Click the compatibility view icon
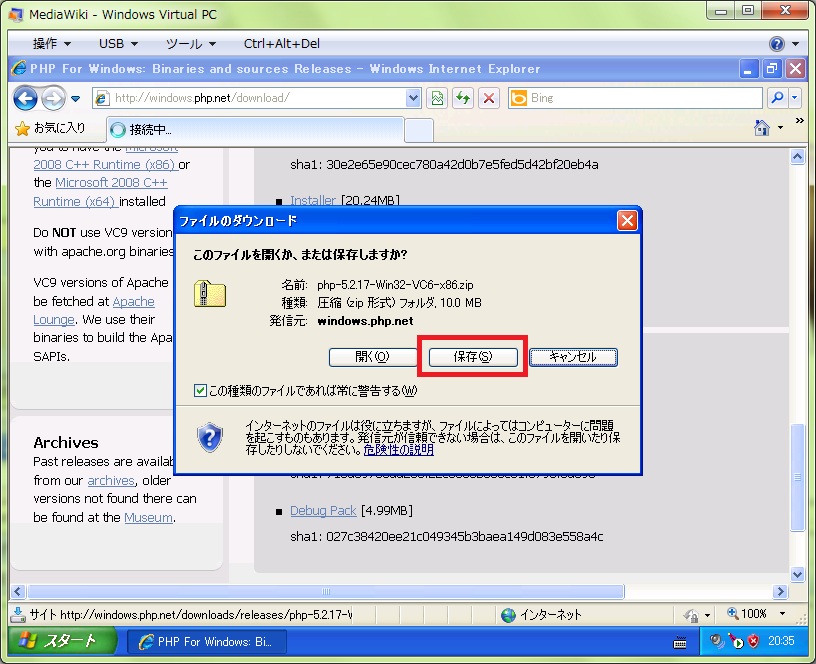The height and width of the screenshot is (664, 816). 437,98
